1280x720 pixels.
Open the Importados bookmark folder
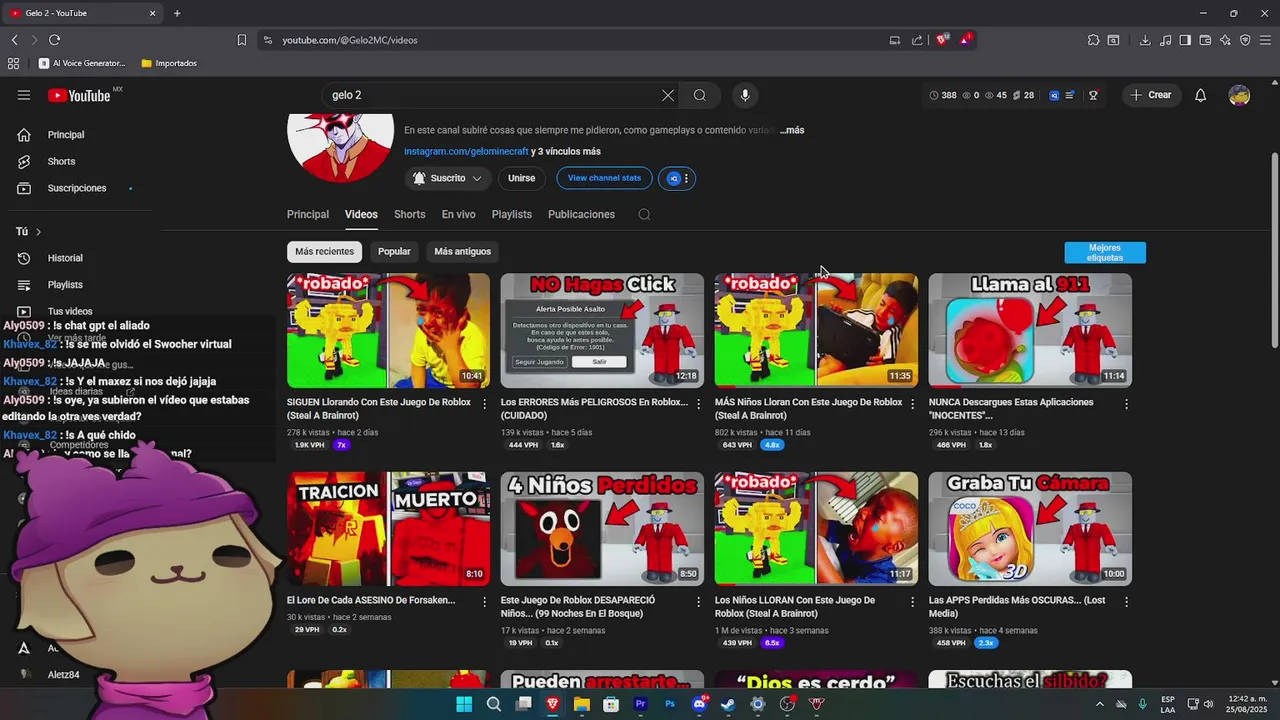click(x=169, y=63)
